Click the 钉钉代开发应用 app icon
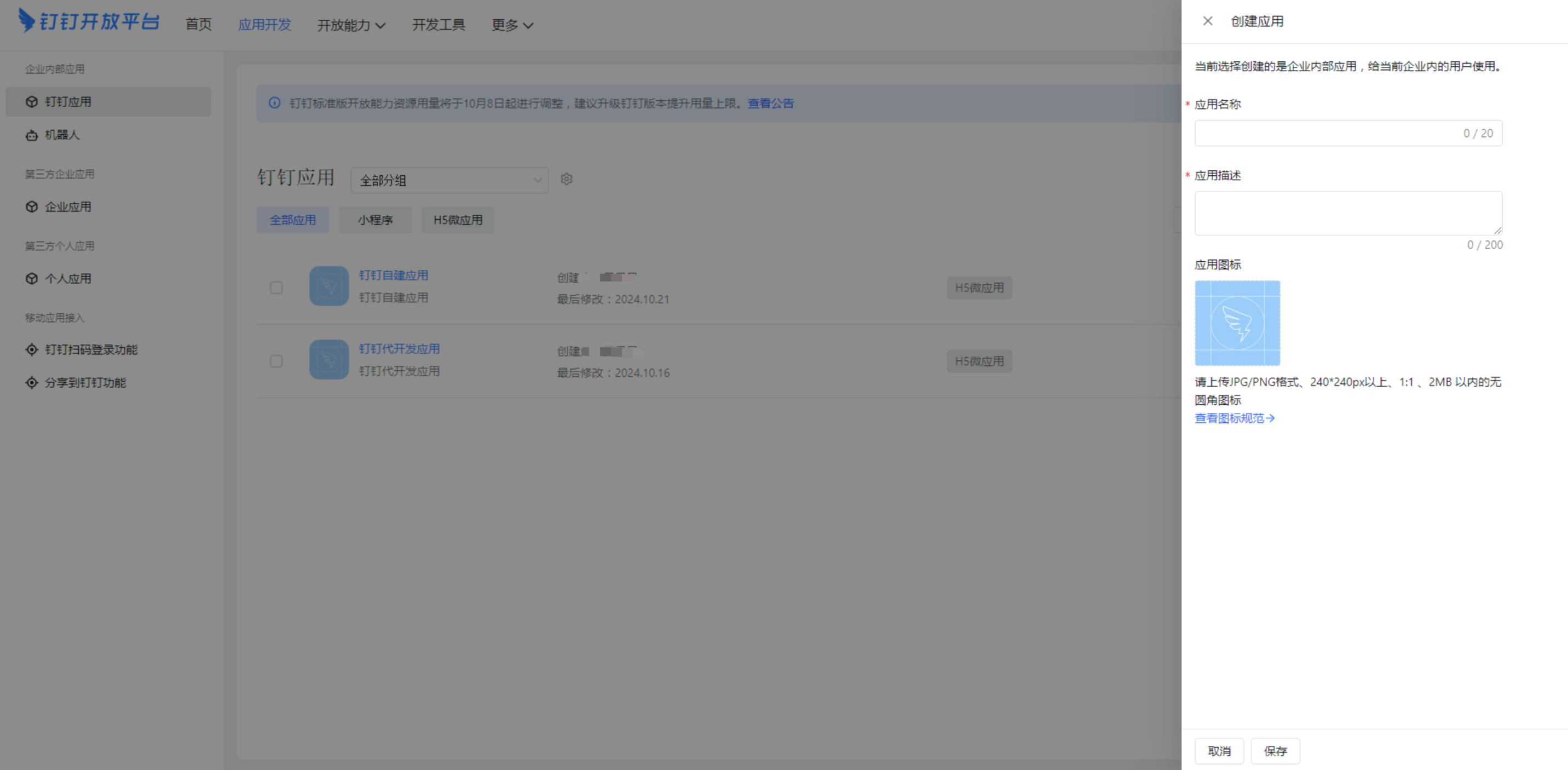This screenshot has width=1568, height=770. 328,359
